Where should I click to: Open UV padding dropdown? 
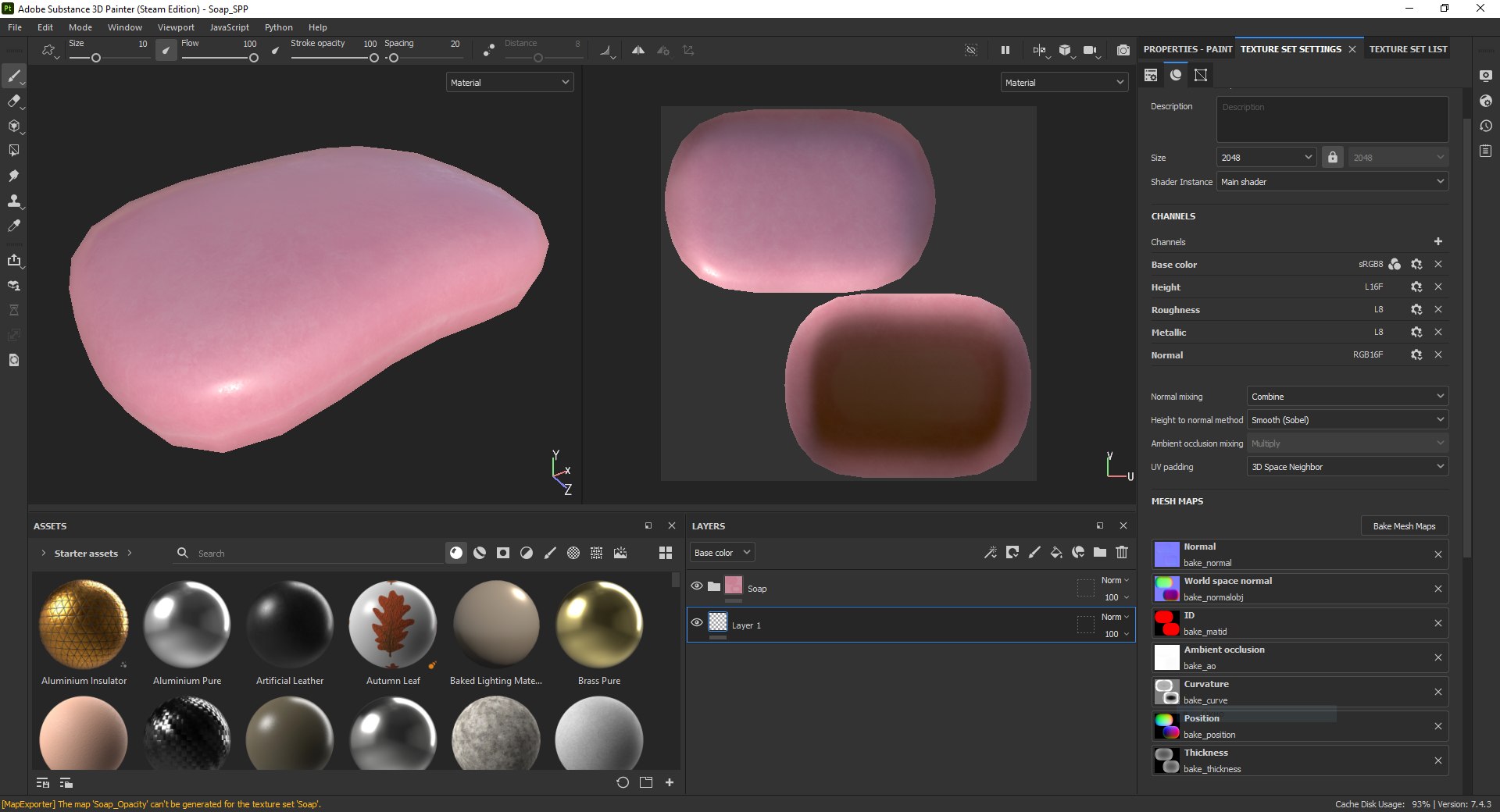pos(1347,466)
